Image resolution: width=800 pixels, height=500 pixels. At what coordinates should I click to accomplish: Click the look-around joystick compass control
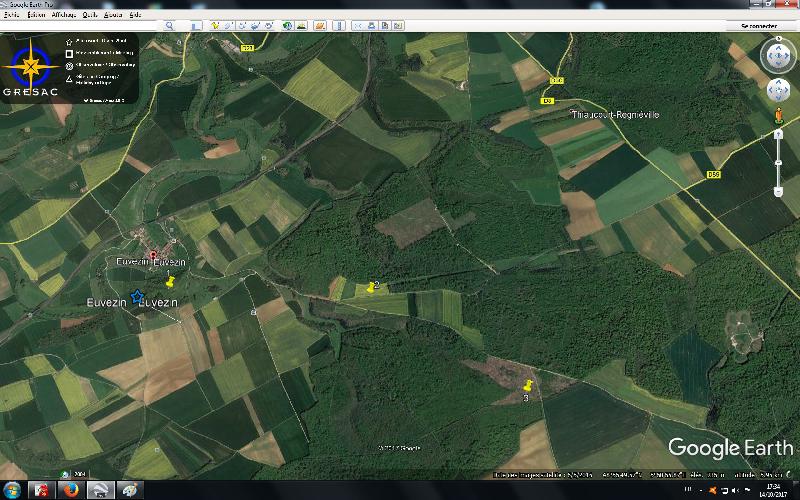point(778,55)
